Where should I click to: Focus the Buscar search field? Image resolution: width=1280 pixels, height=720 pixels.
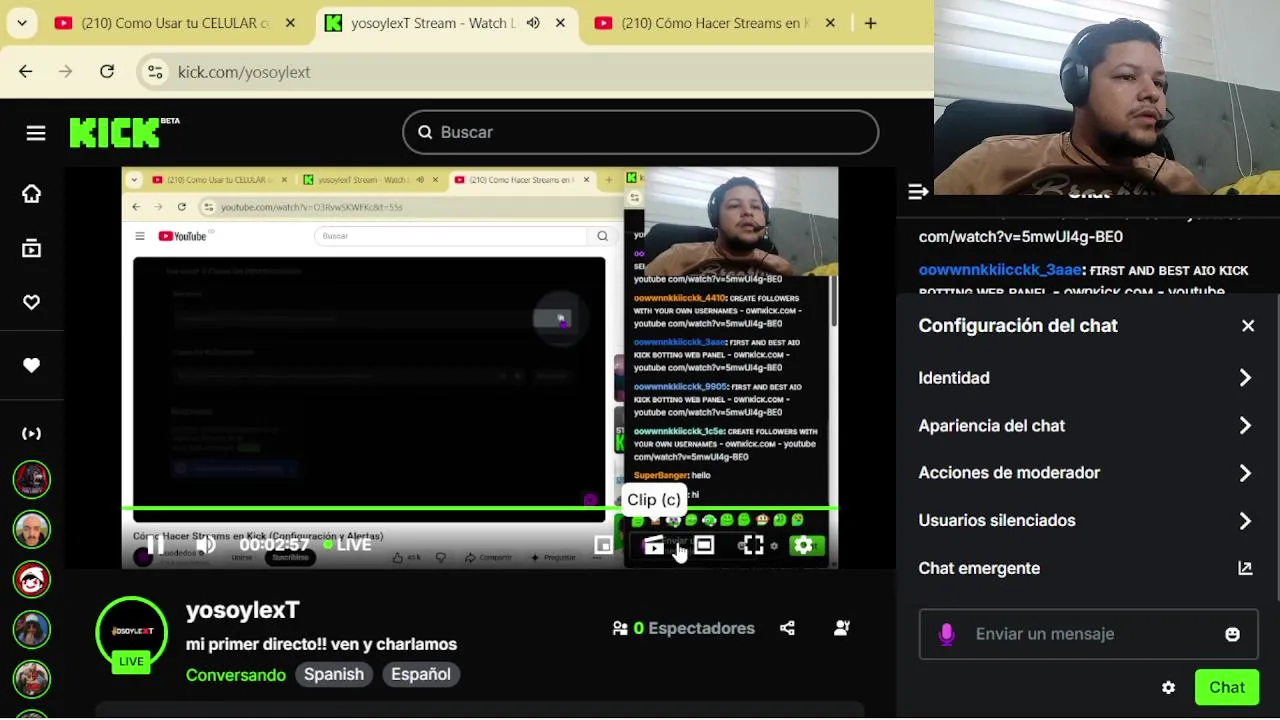tap(641, 132)
